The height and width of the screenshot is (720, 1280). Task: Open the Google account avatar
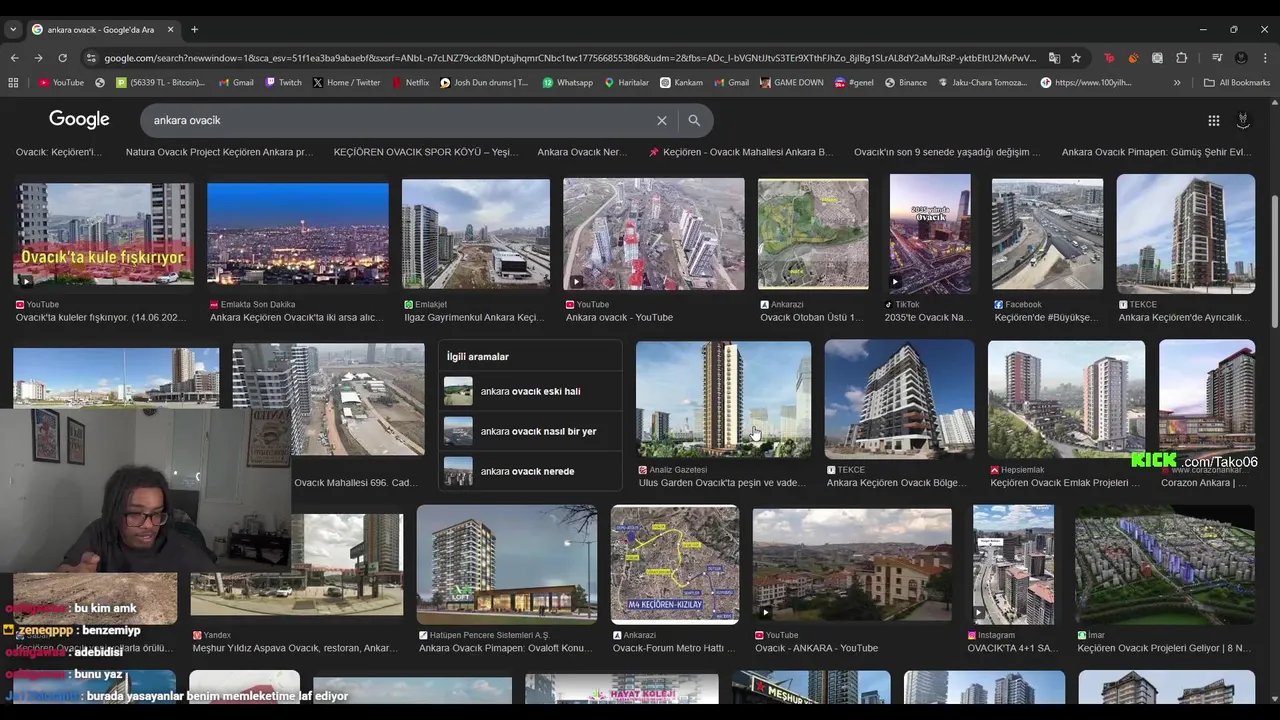point(1243,120)
